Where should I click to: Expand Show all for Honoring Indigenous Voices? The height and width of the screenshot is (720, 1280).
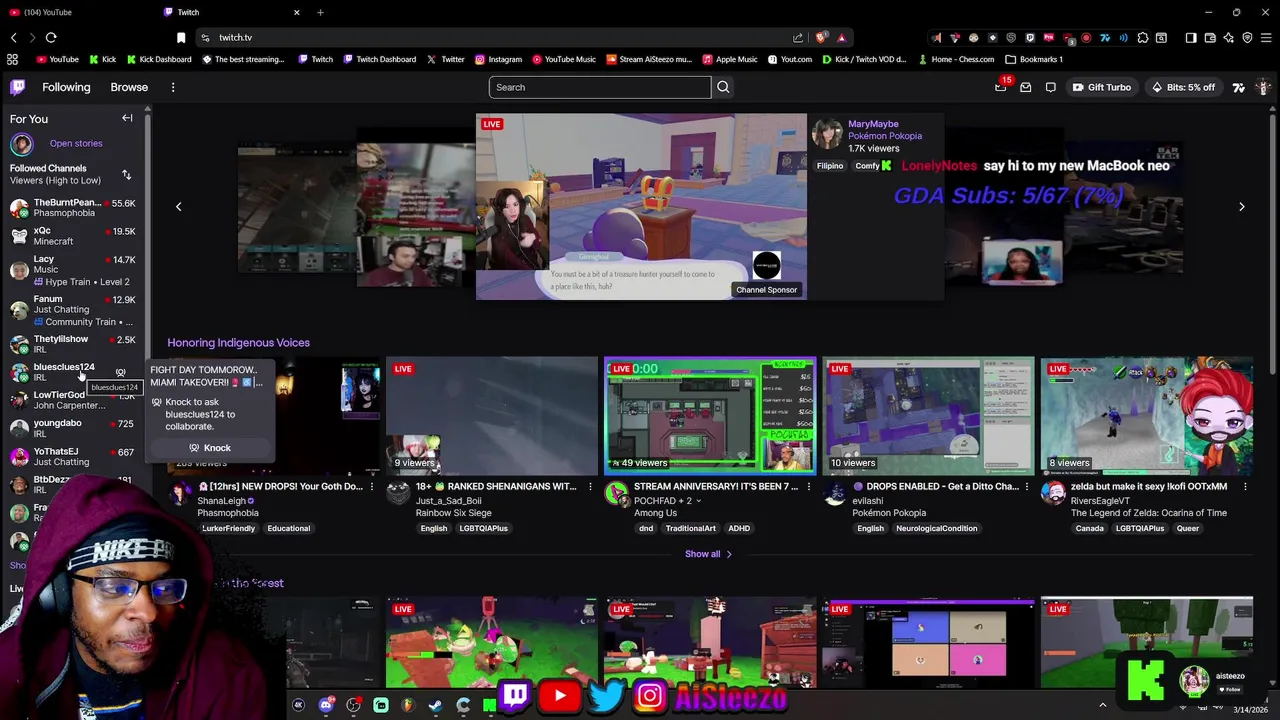pyautogui.click(x=708, y=554)
